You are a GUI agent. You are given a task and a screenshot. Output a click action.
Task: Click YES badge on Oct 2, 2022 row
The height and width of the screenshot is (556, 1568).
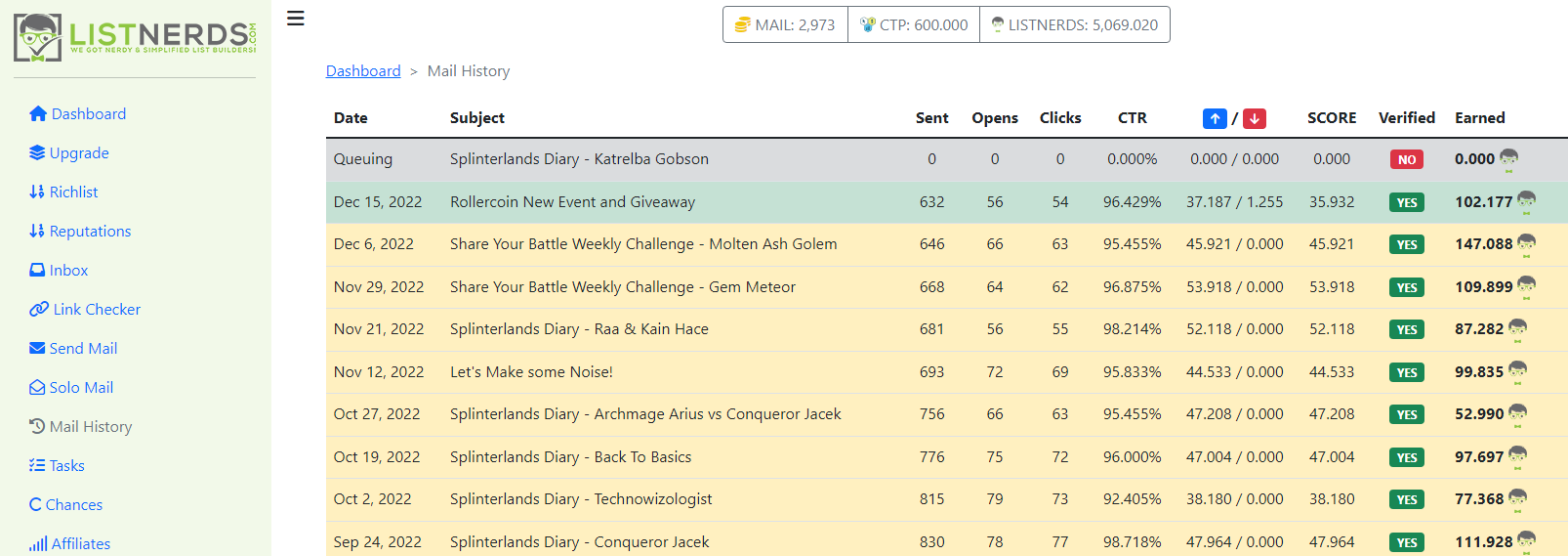1407,500
